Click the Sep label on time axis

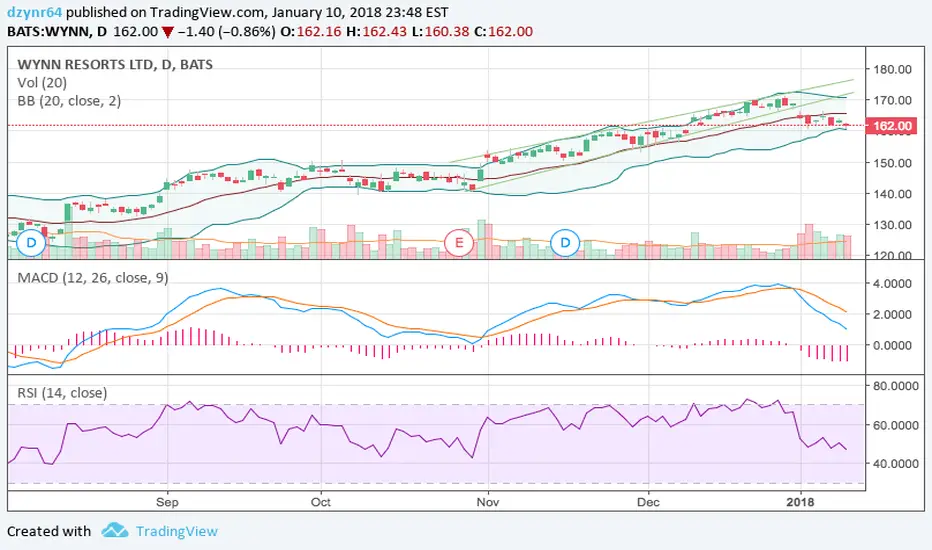coord(167,502)
